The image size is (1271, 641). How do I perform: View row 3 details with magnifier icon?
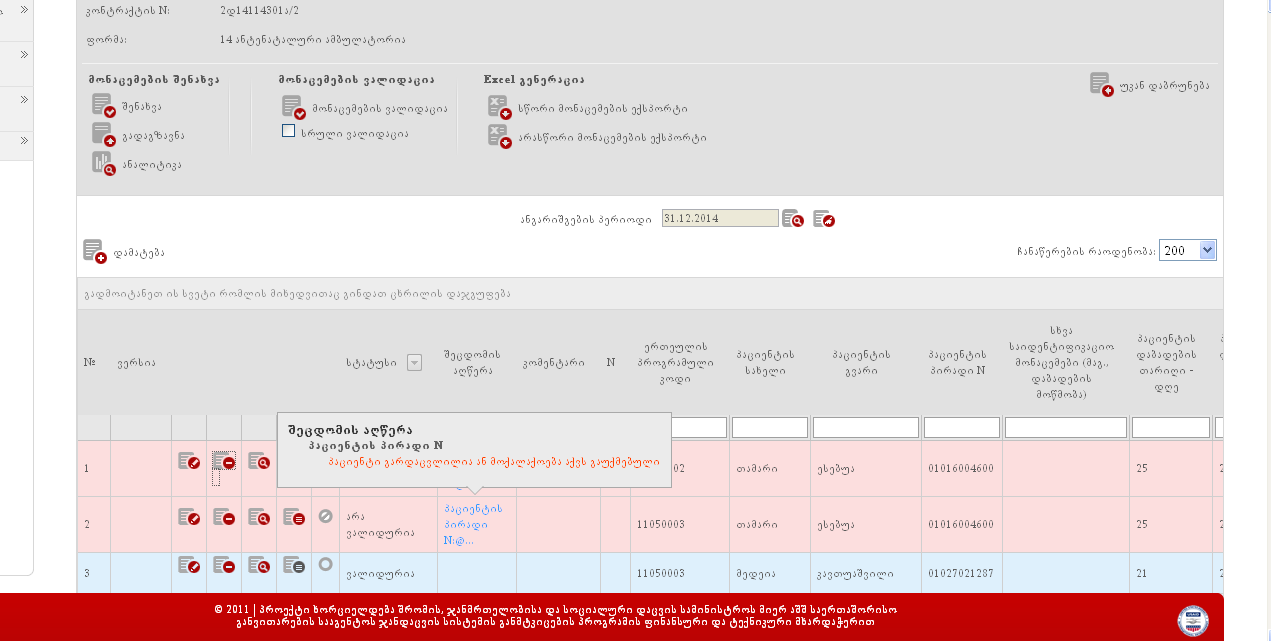point(259,566)
